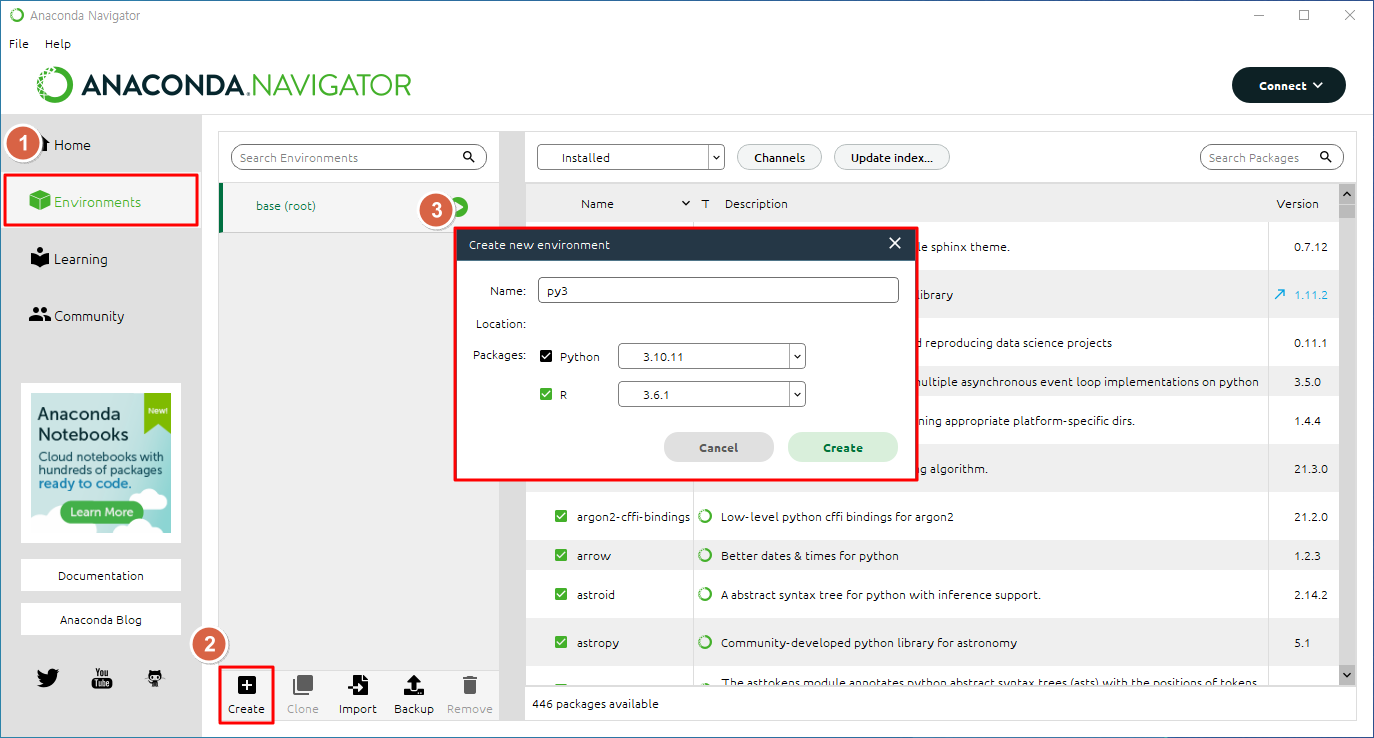This screenshot has height=738, width=1374.
Task: Open the GitHub icon link
Action: pyautogui.click(x=155, y=678)
